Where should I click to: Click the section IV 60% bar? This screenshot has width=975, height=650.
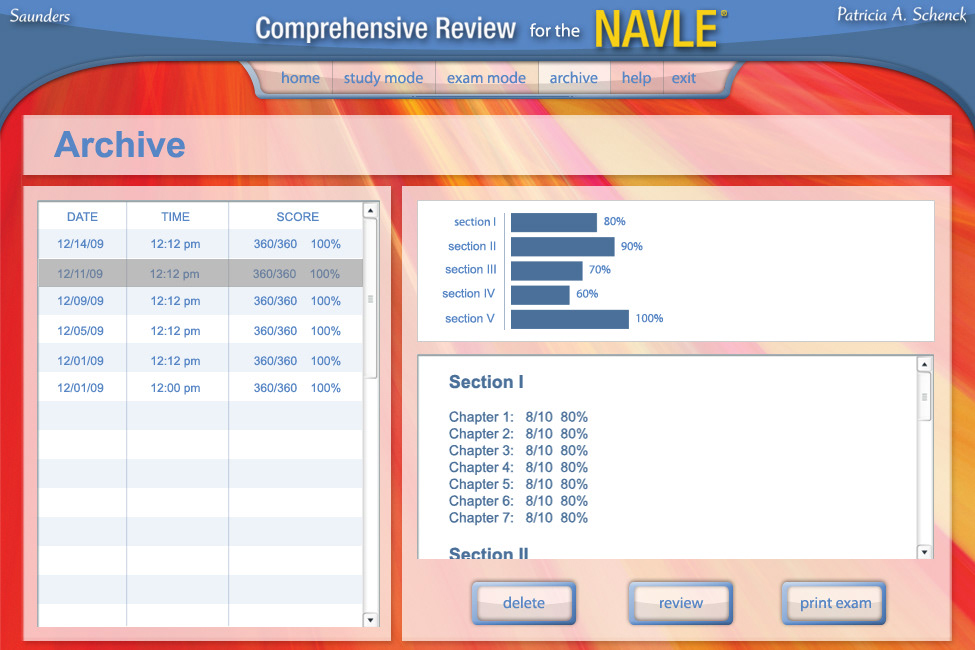540,295
